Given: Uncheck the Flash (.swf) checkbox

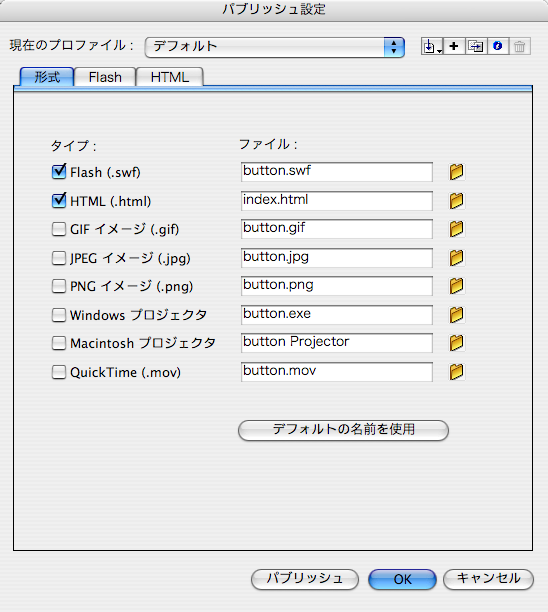Looking at the screenshot, I should point(59,172).
